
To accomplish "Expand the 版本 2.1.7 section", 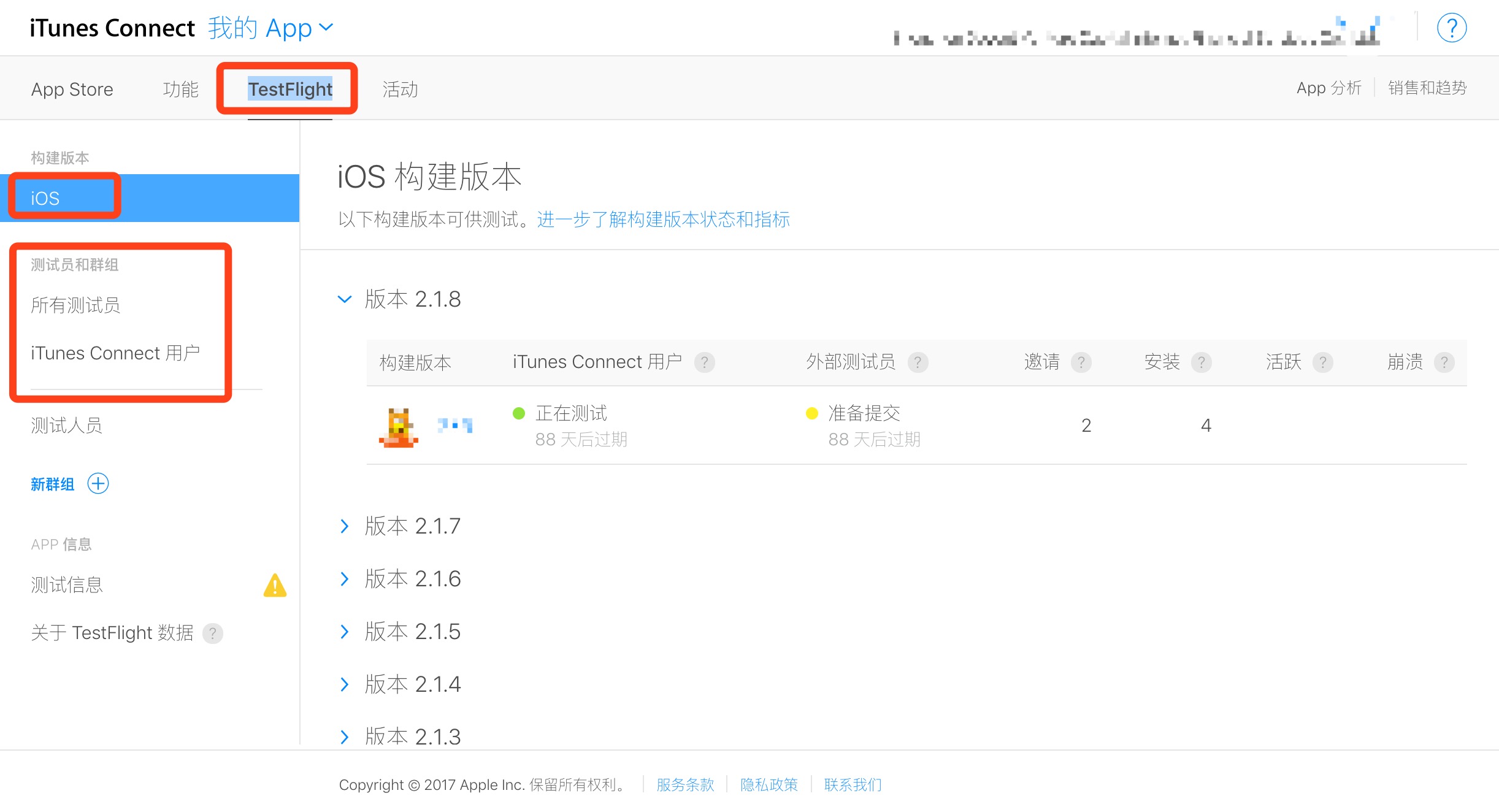I will point(345,526).
